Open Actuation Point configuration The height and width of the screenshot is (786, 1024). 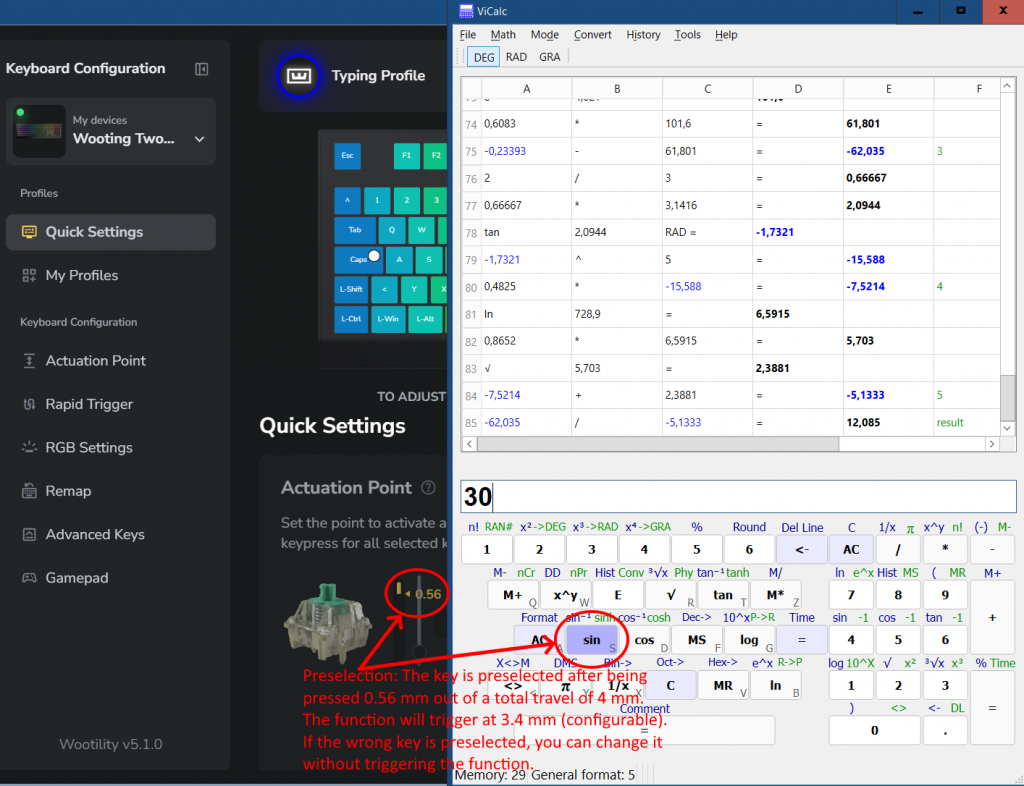[x=95, y=361]
